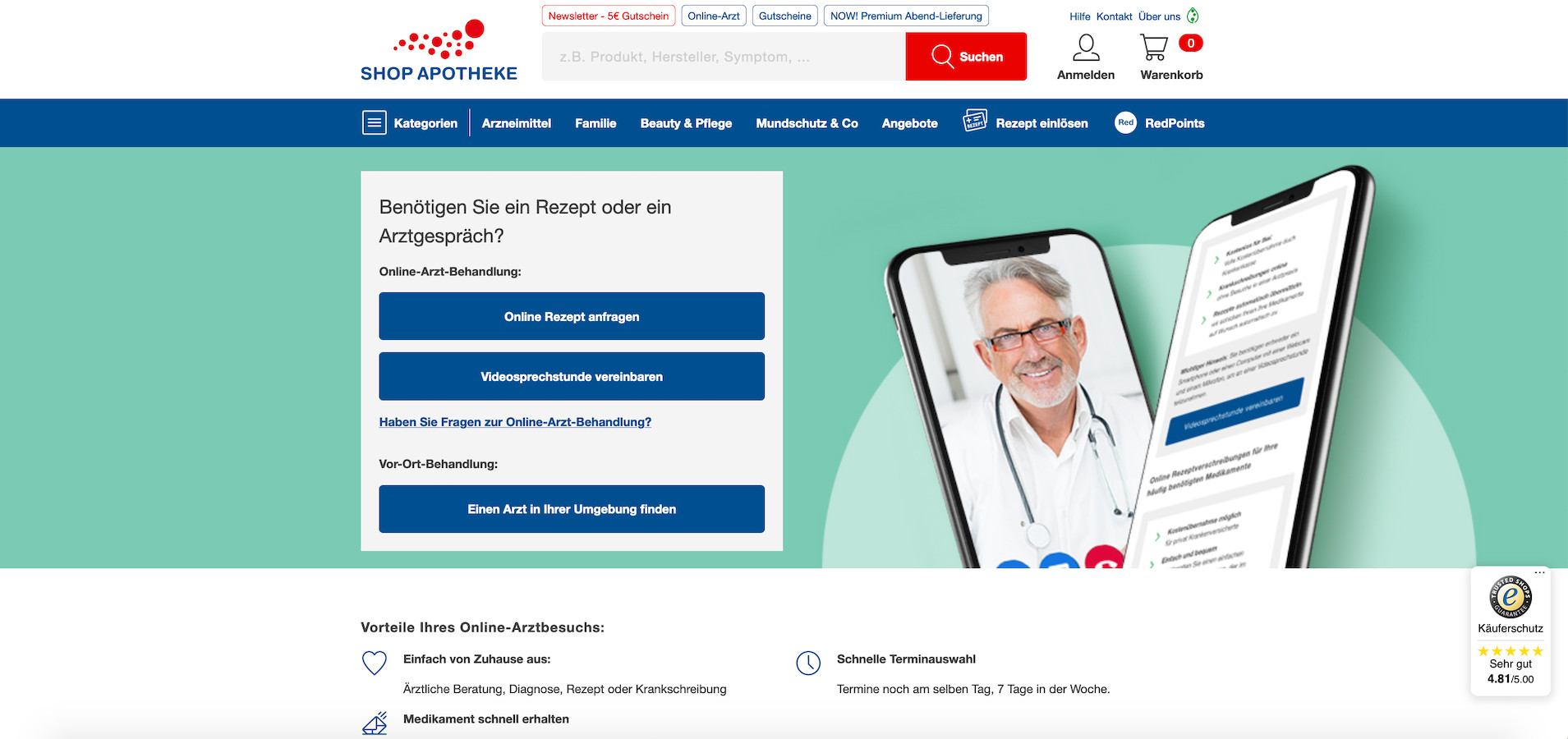This screenshot has width=1568, height=739.
Task: Click the Shop Apotheke logo
Action: click(439, 51)
